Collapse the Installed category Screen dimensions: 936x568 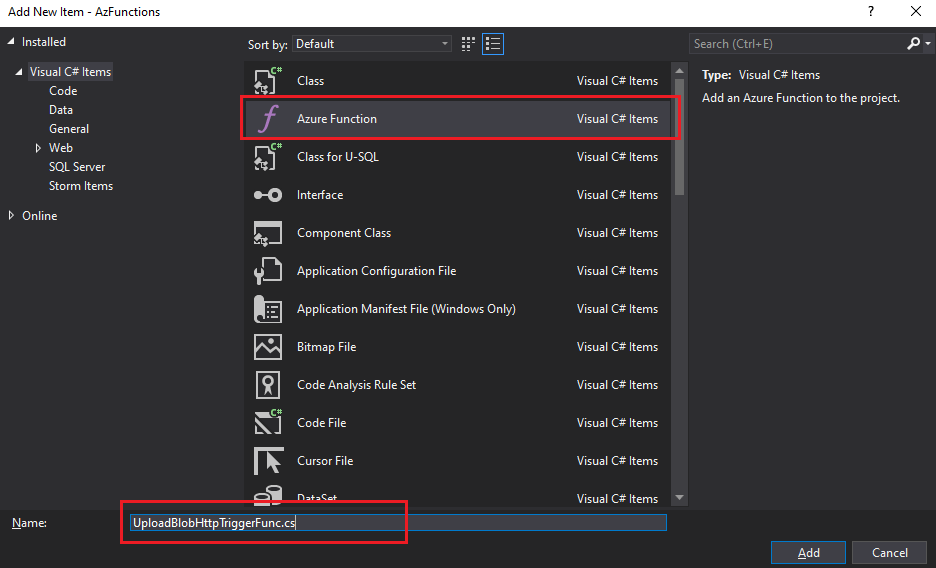click(11, 42)
